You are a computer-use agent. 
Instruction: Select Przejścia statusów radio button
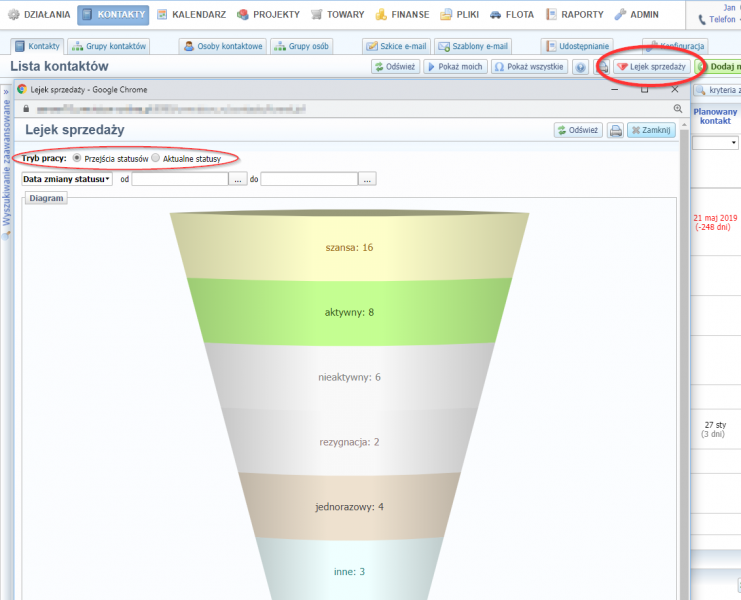coord(78,158)
